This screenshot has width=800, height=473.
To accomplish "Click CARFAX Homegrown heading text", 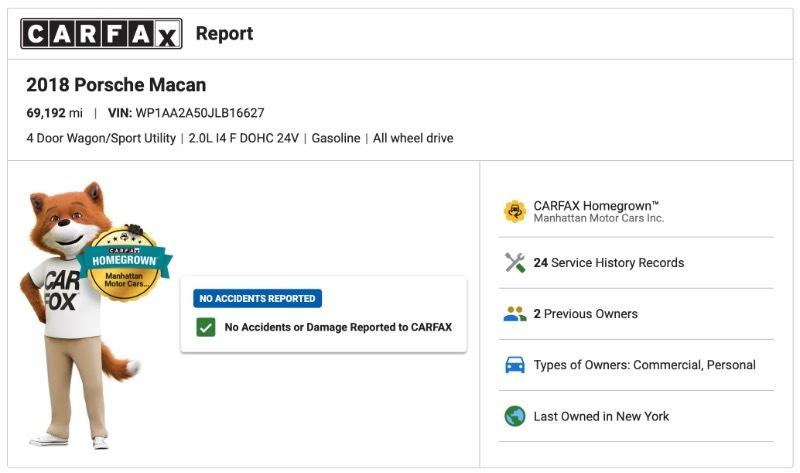I will tap(596, 206).
